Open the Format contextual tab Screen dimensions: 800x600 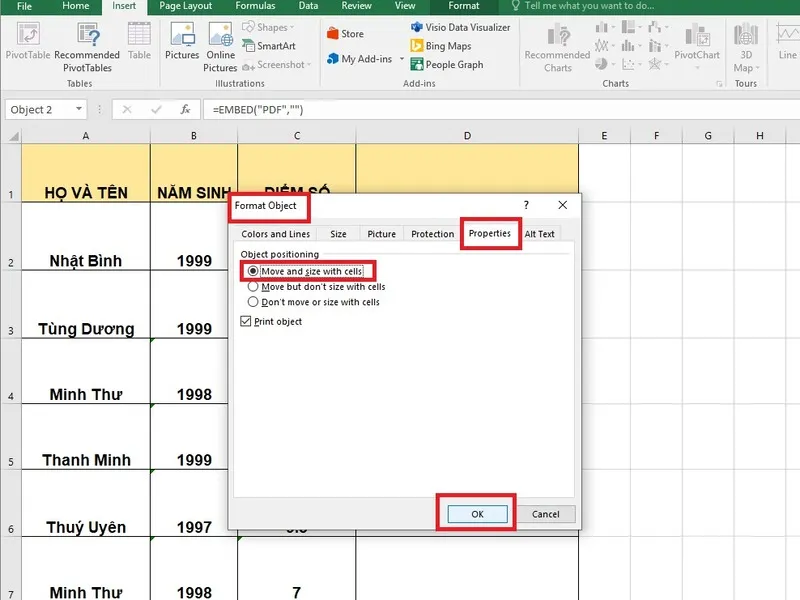463,6
